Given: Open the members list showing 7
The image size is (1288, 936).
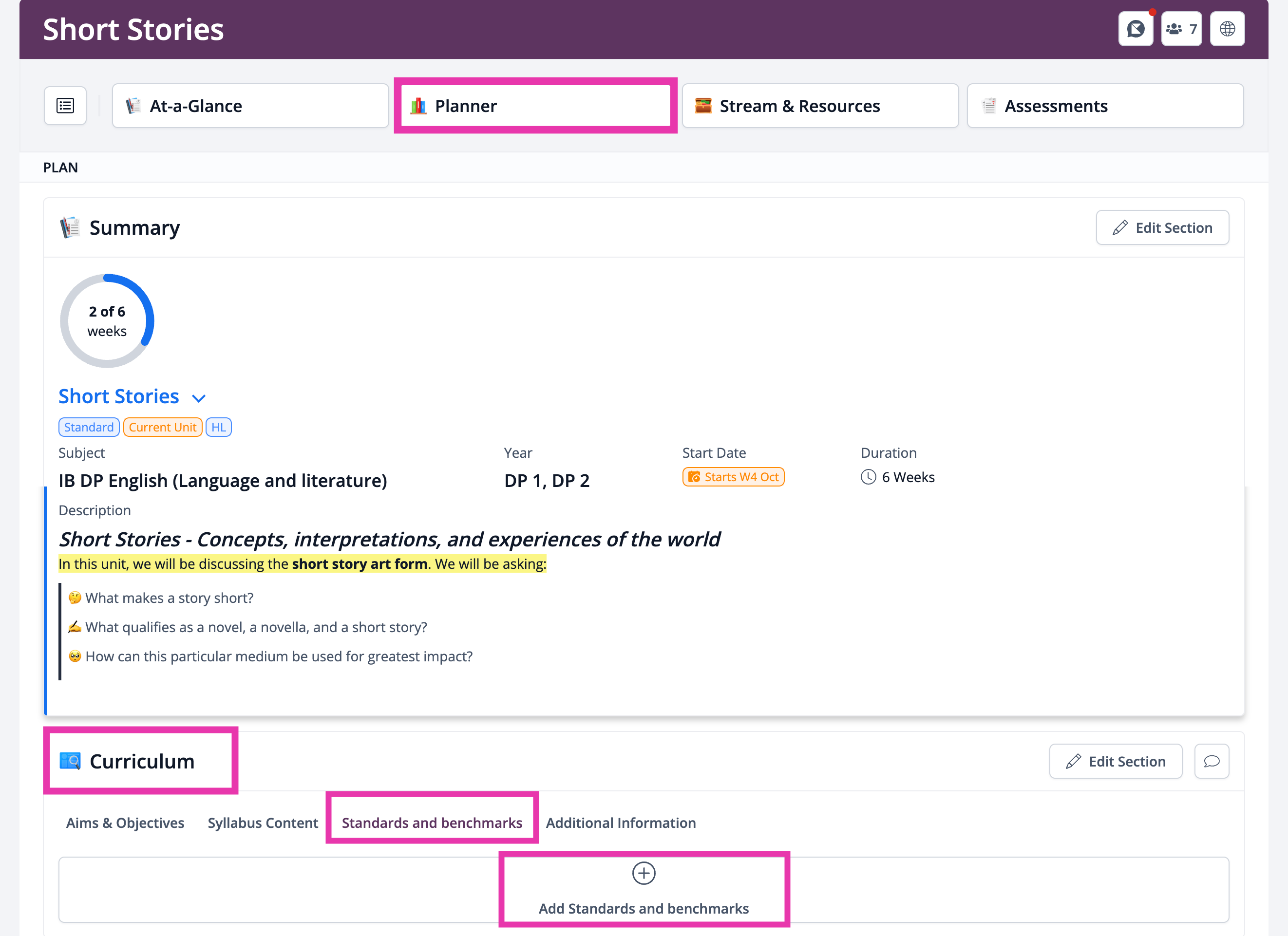Looking at the screenshot, I should (x=1181, y=29).
